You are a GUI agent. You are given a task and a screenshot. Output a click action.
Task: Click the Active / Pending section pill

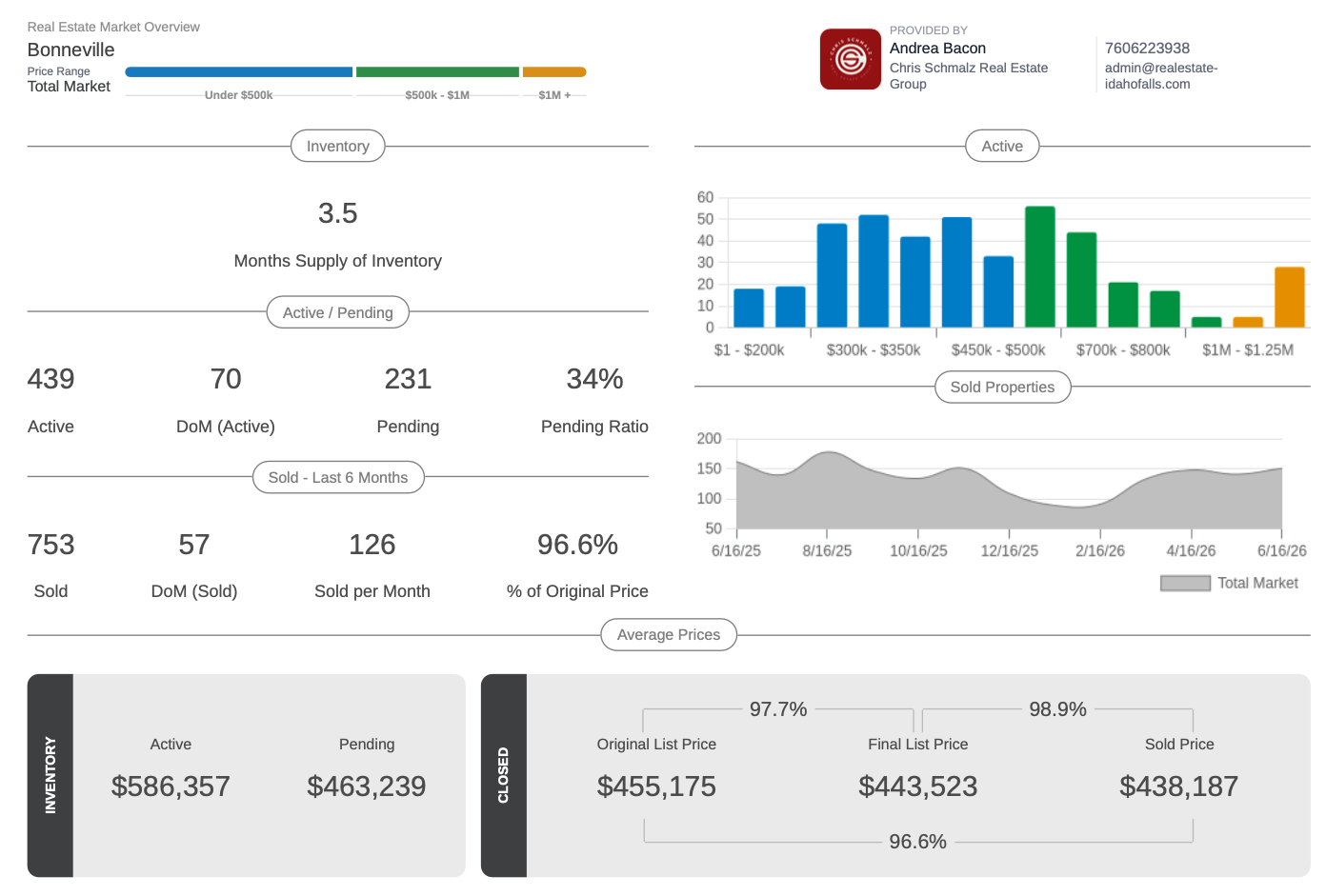click(338, 312)
